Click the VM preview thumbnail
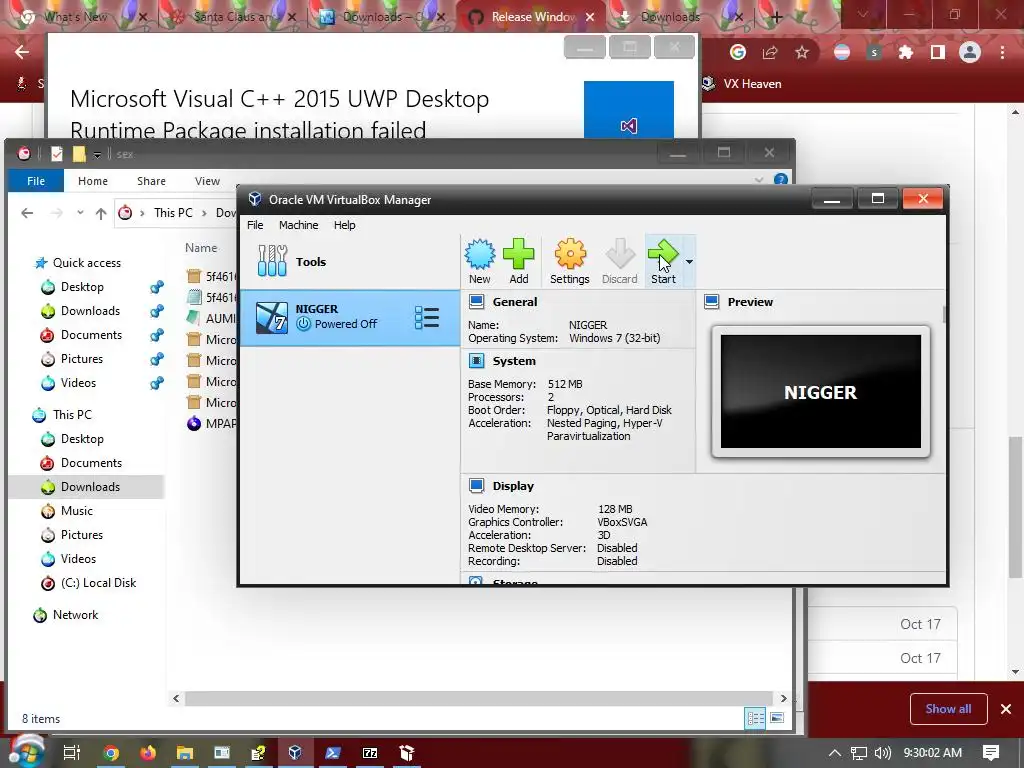The height and width of the screenshot is (768, 1024). pyautogui.click(x=820, y=391)
